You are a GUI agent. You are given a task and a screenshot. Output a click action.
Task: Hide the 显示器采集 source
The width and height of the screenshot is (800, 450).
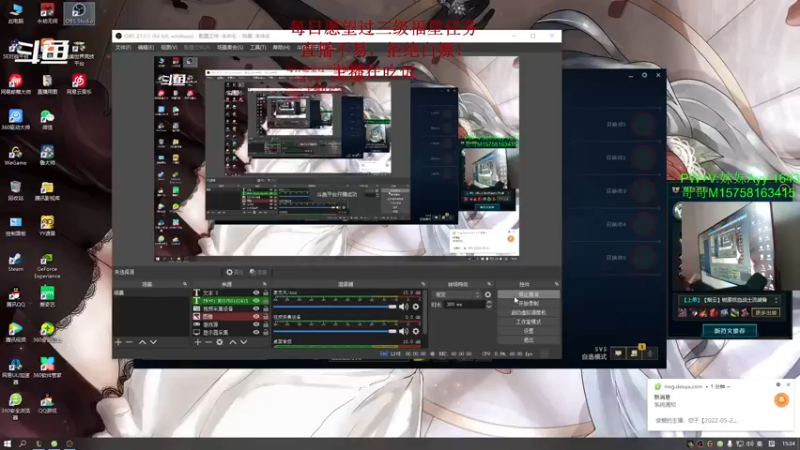click(256, 332)
